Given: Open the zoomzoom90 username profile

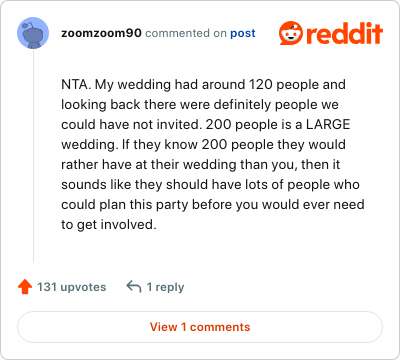Looking at the screenshot, I should pyautogui.click(x=101, y=33).
